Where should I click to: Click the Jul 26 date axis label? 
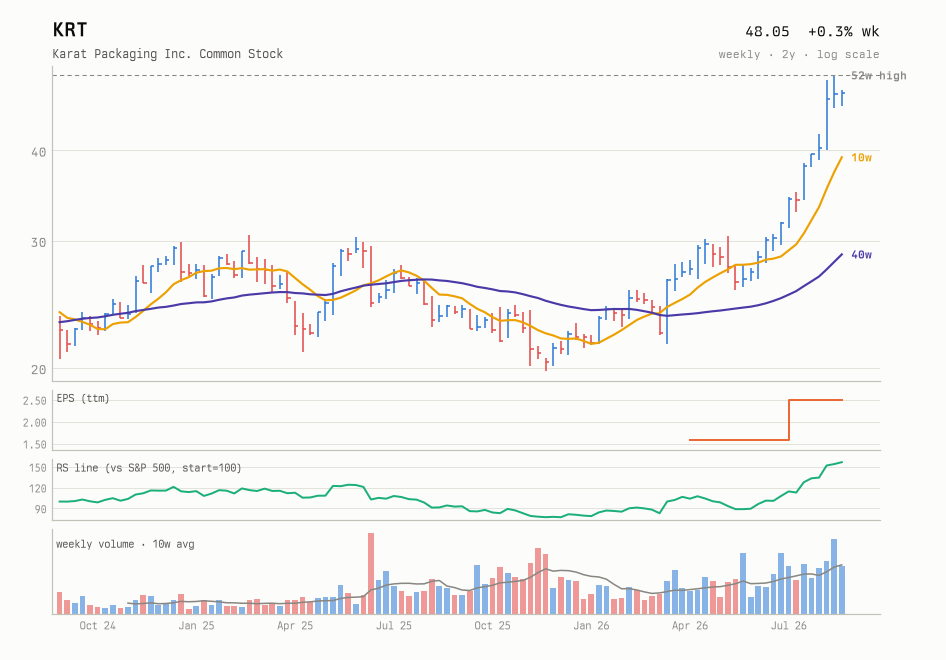[x=789, y=626]
